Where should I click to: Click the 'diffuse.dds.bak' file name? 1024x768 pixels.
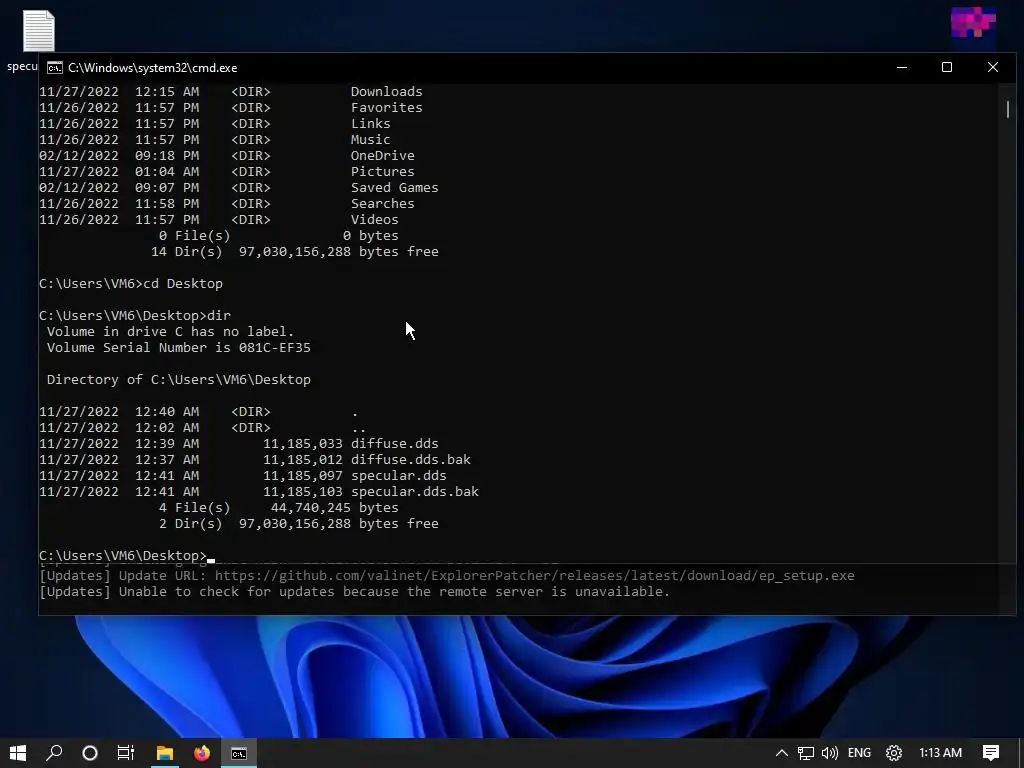[411, 460]
